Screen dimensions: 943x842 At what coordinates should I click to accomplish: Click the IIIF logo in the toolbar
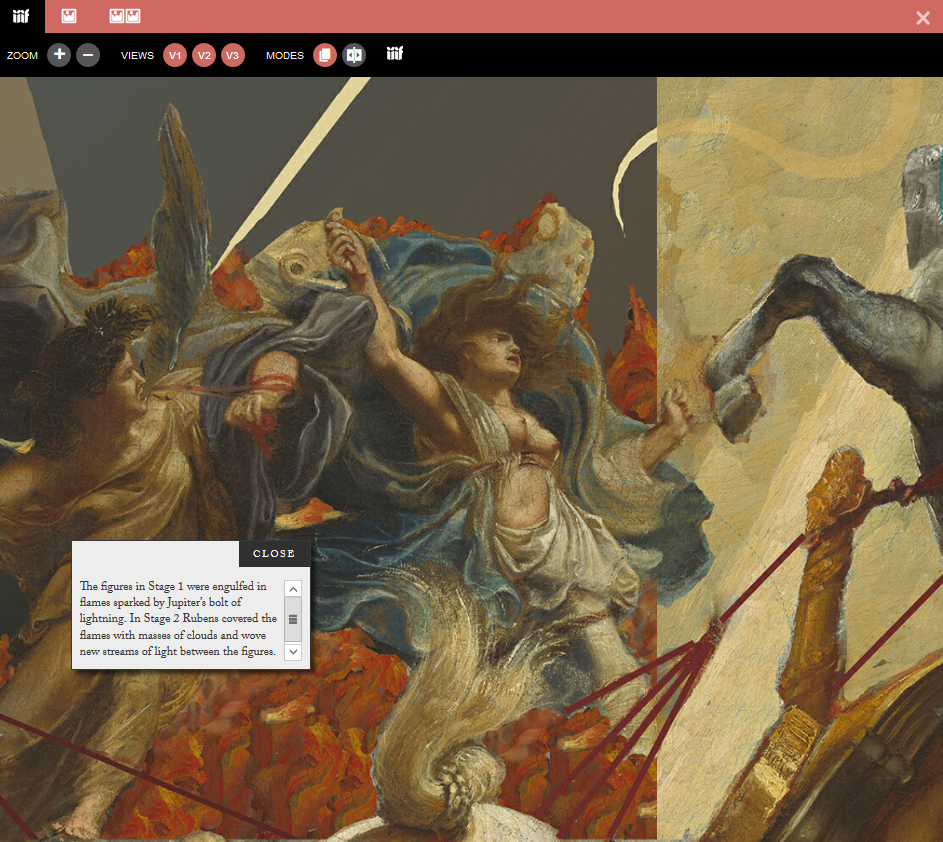[395, 55]
